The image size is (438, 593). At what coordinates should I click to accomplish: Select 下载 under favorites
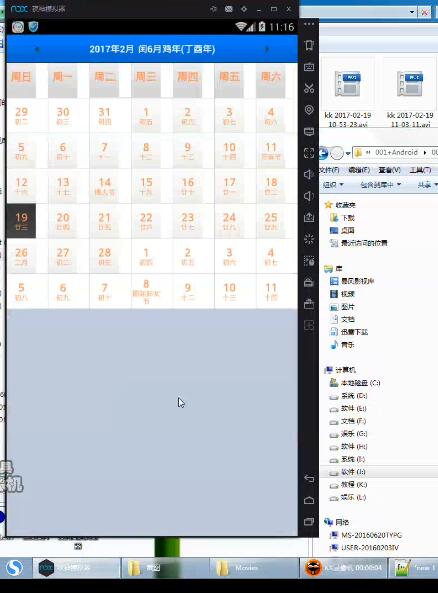pos(343,217)
